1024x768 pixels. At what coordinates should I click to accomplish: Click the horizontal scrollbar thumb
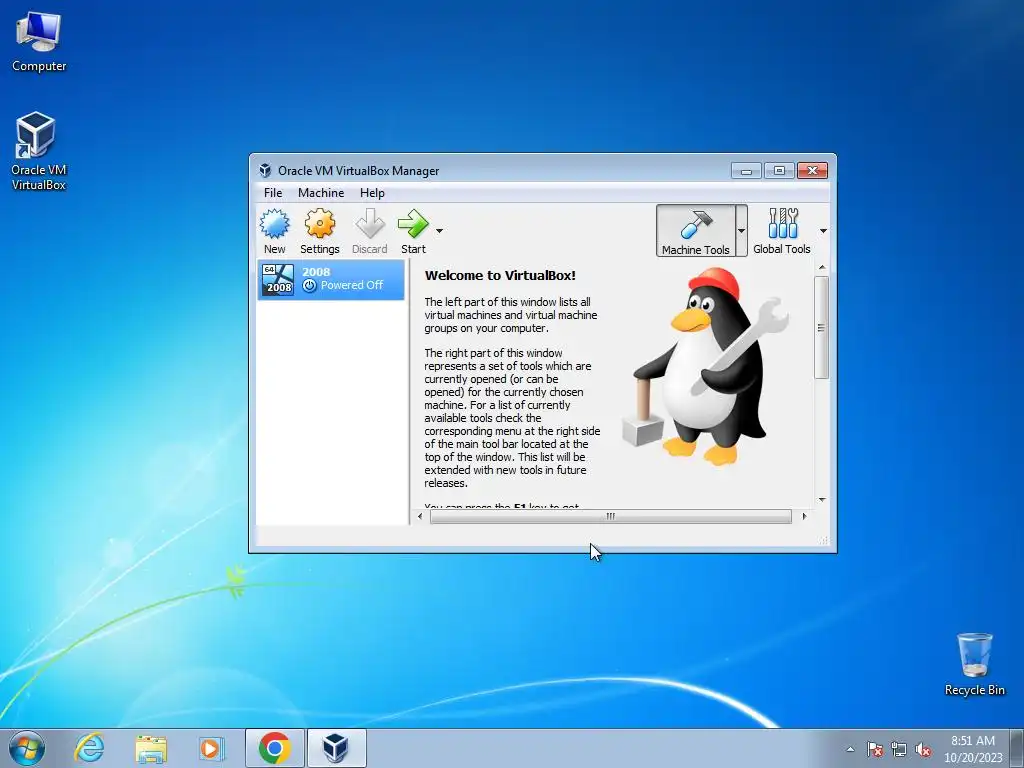[611, 517]
